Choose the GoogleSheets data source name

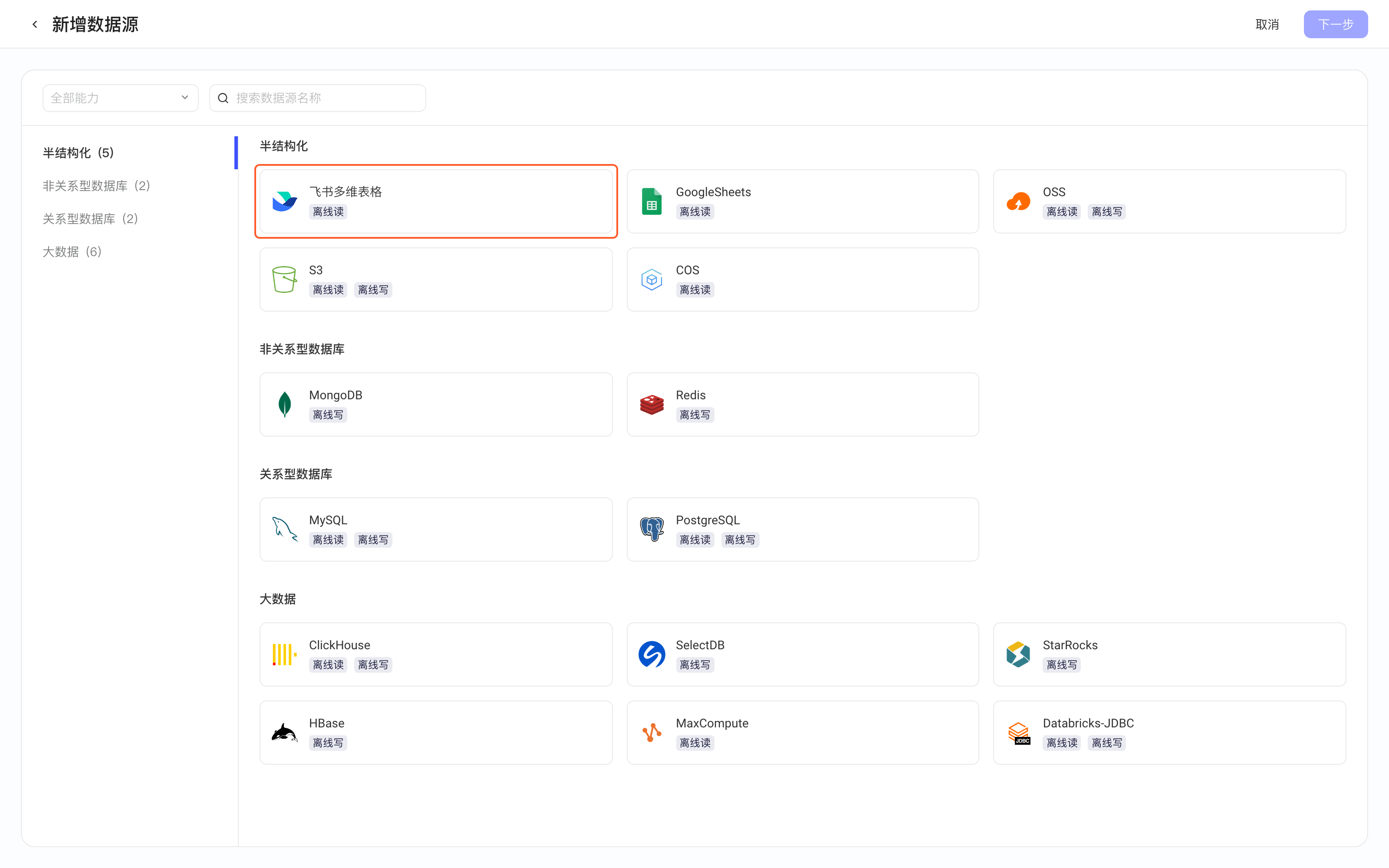pos(714,192)
